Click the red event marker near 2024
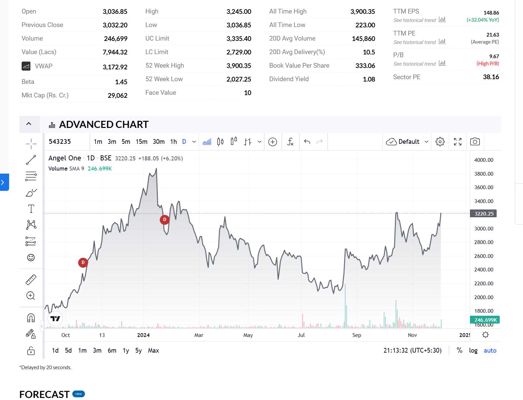The width and height of the screenshot is (523, 400). click(164, 220)
